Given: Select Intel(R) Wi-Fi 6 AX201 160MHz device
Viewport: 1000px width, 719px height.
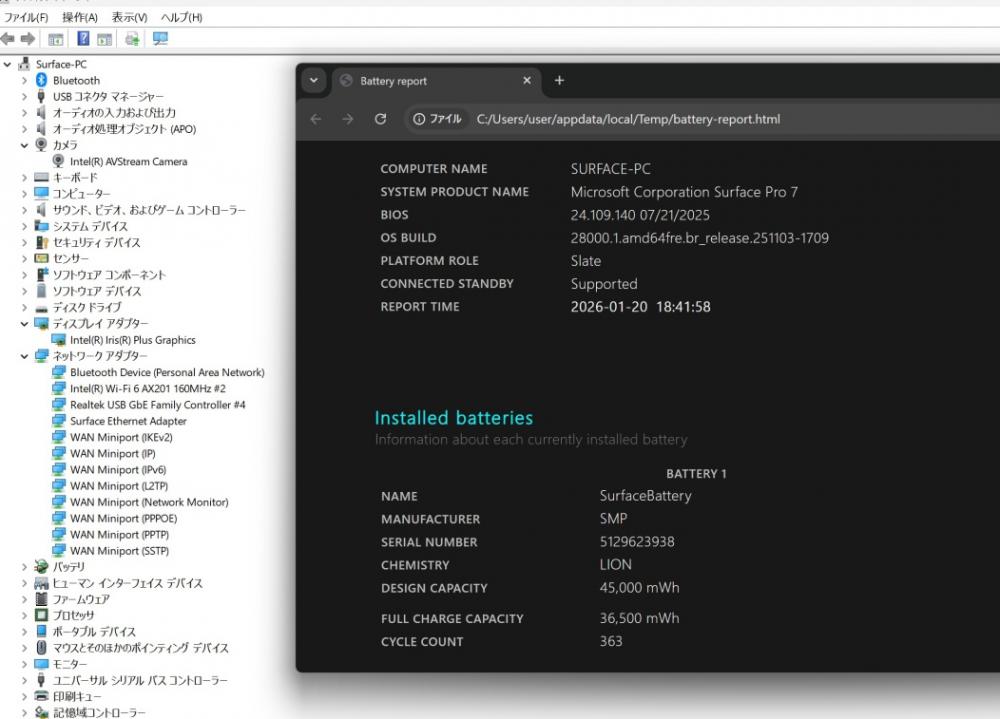Looking at the screenshot, I should 148,388.
